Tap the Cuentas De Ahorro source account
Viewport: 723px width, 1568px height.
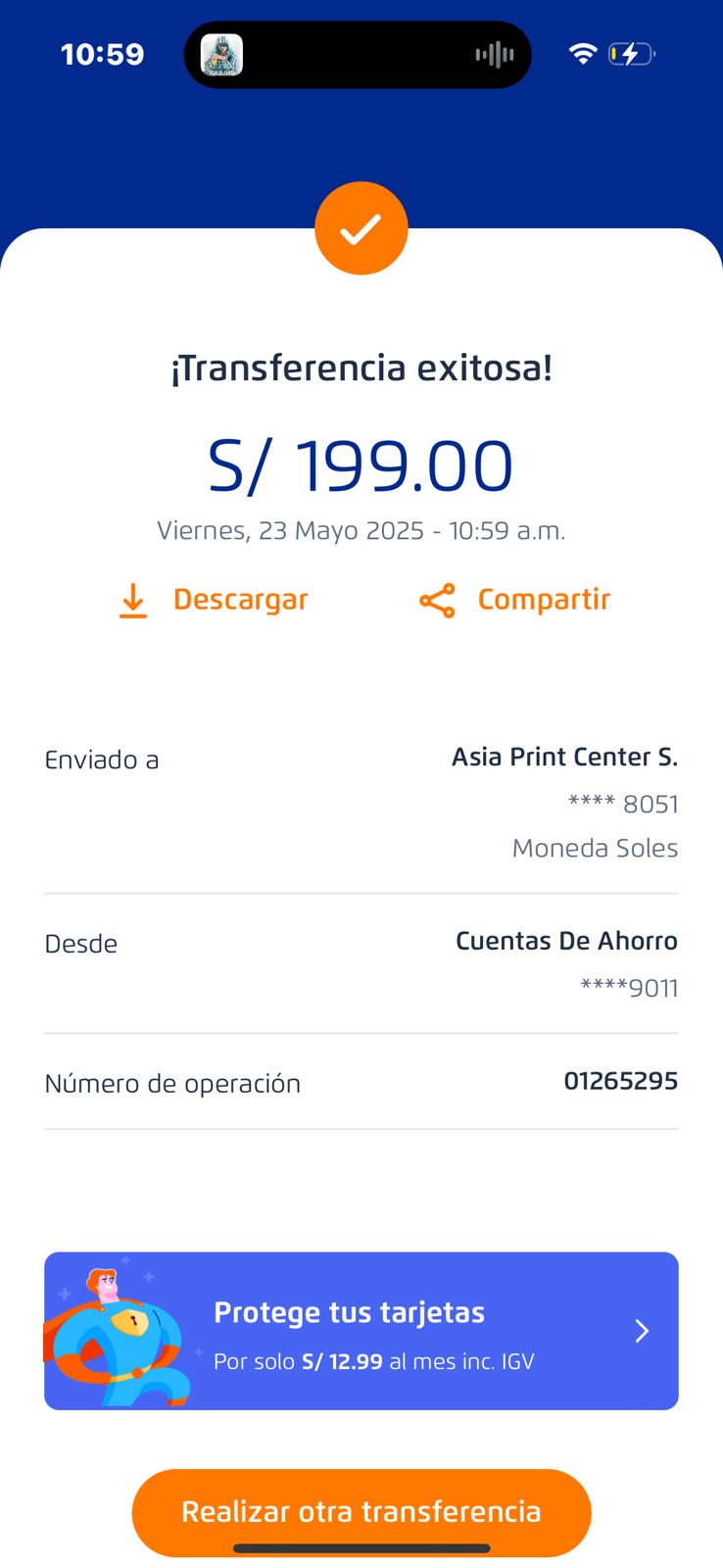point(566,941)
